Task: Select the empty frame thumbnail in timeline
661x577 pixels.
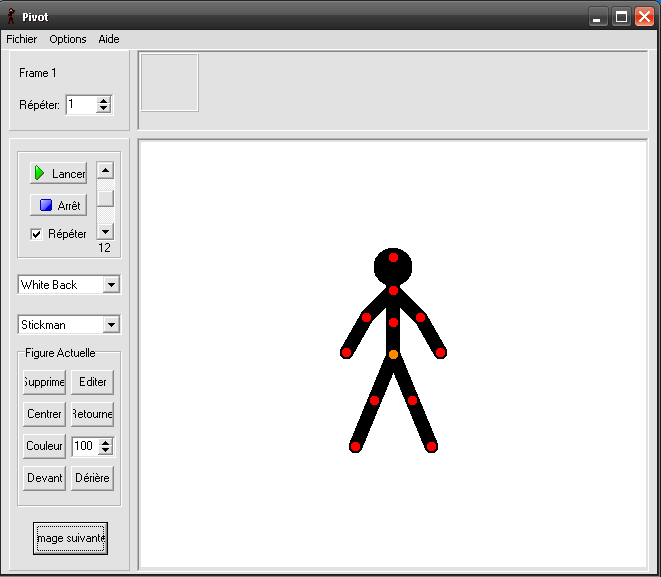Action: pos(169,83)
